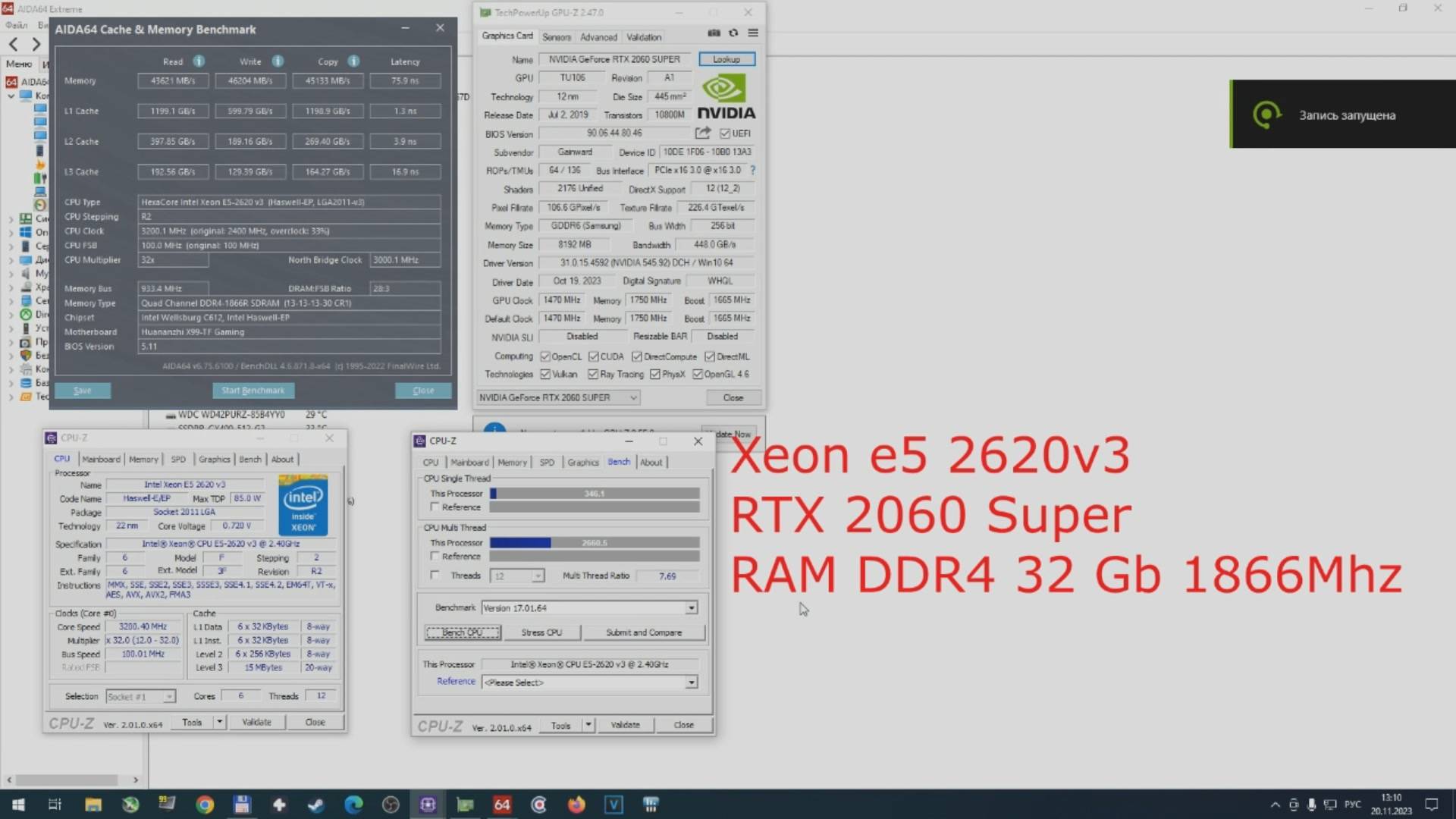Image resolution: width=1456 pixels, height=819 pixels.
Task: Click the Windows Start button
Action: click(18, 805)
